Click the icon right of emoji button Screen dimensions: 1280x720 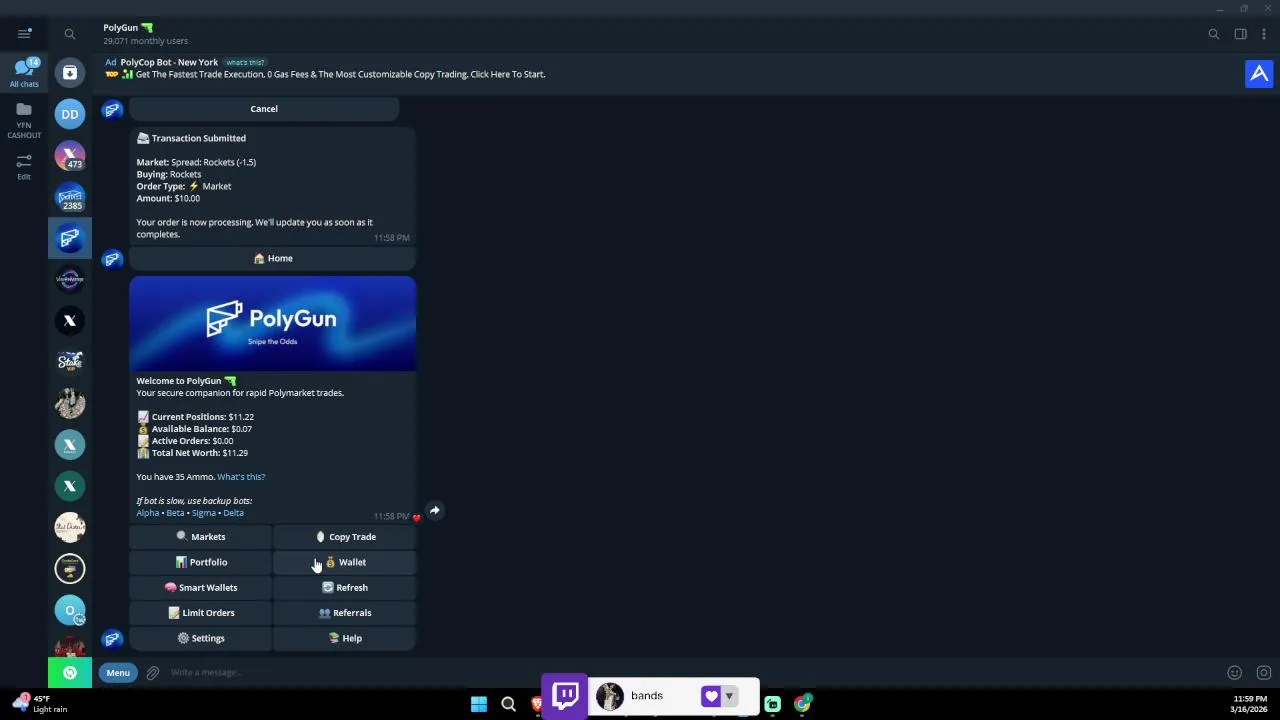tap(1264, 673)
